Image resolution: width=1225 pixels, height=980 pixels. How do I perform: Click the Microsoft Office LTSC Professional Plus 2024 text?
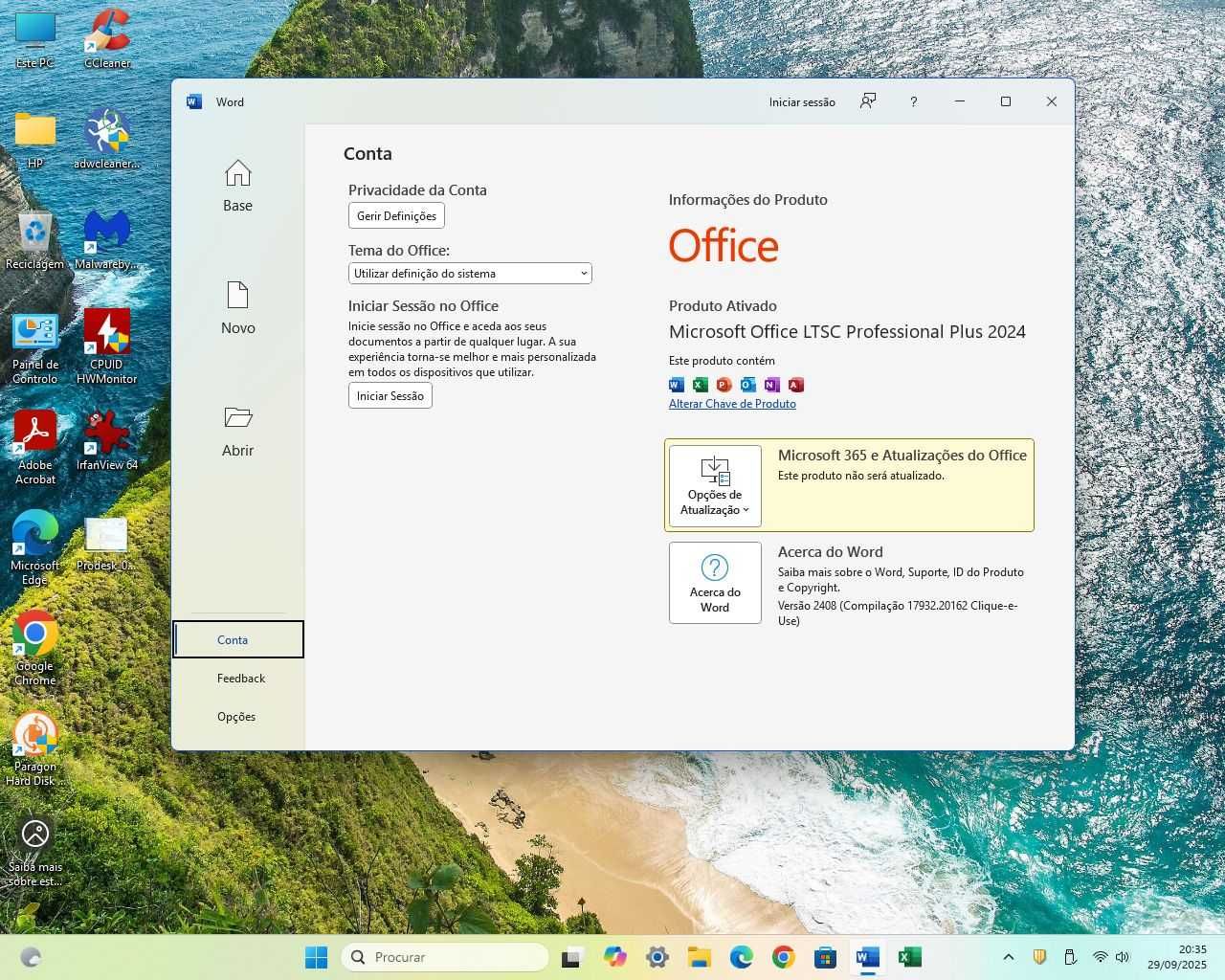[847, 332]
